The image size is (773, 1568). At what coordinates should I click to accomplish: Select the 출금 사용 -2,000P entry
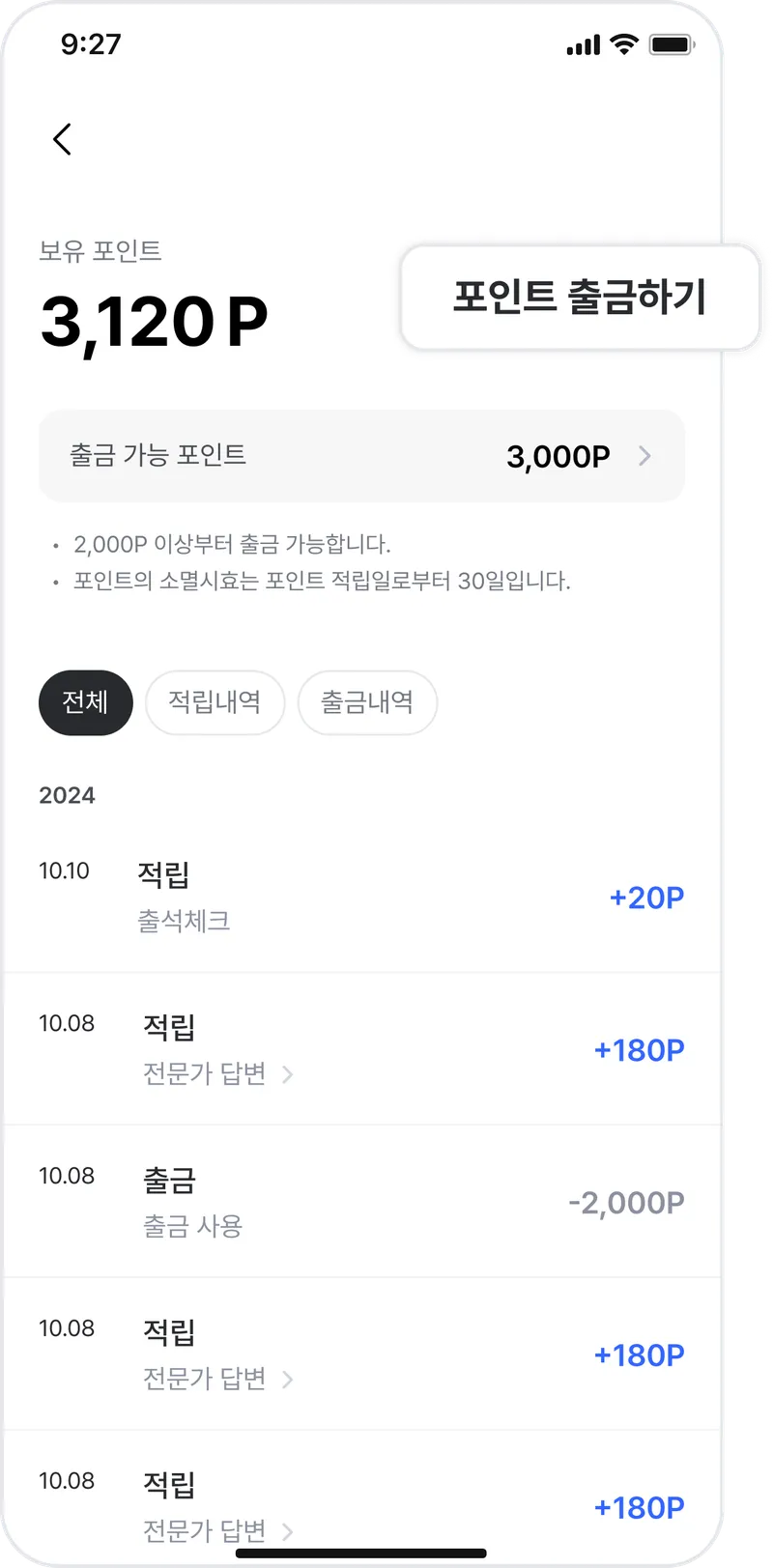(x=361, y=1201)
